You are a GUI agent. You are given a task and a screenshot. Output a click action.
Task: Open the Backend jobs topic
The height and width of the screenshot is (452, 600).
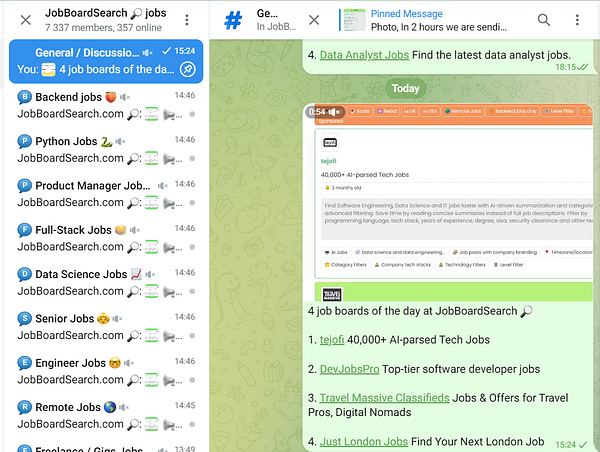106,105
